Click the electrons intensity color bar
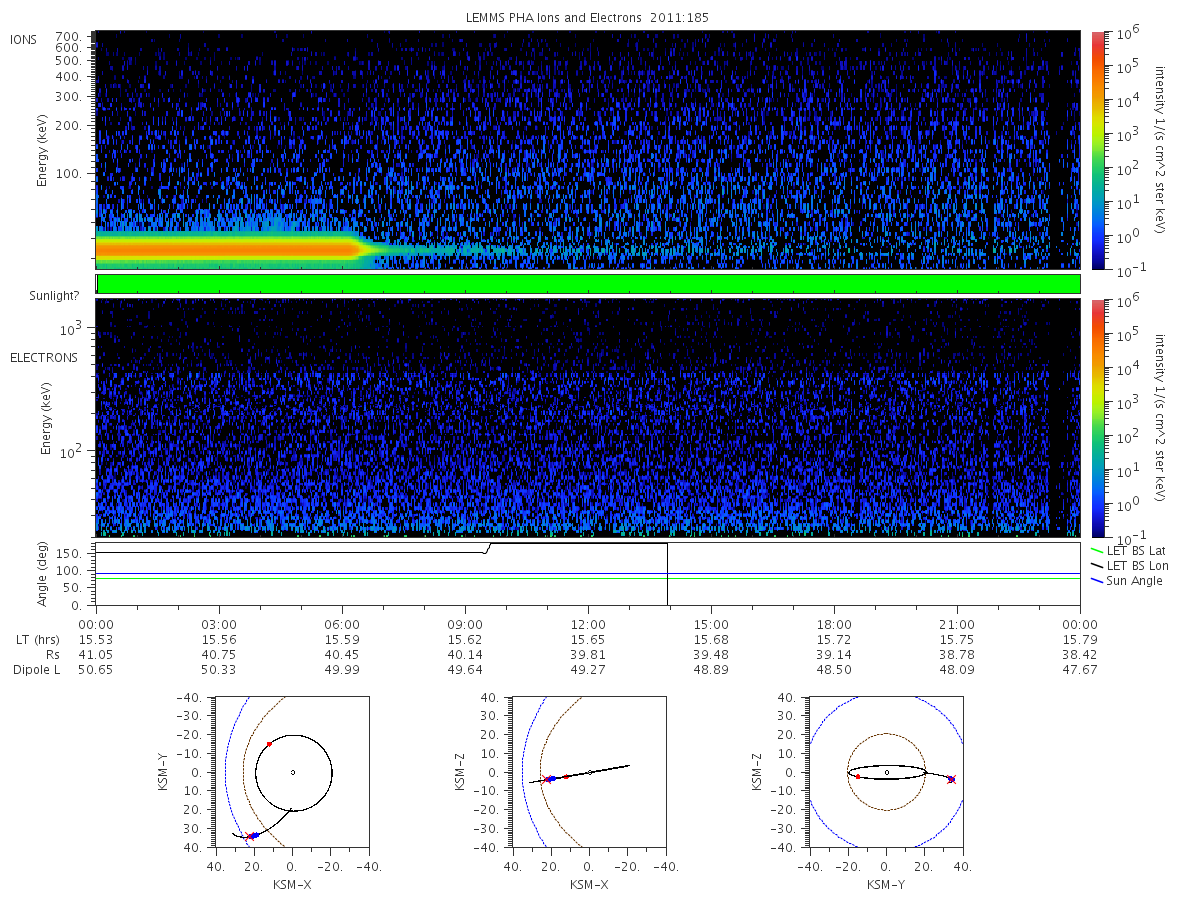The width and height of the screenshot is (1200, 900). point(1097,418)
